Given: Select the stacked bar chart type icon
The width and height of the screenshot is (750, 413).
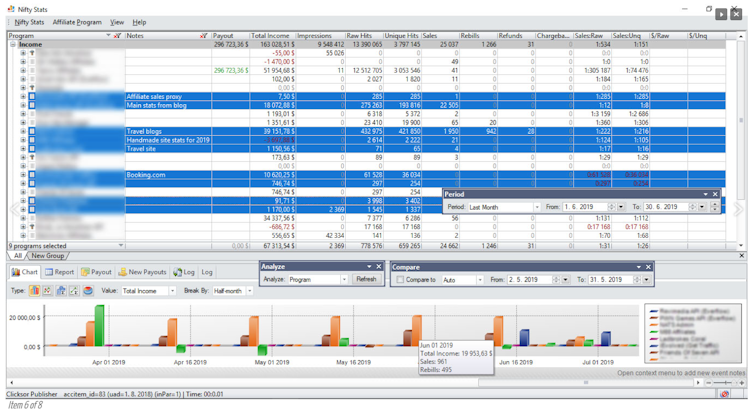Looking at the screenshot, I should point(61,290).
